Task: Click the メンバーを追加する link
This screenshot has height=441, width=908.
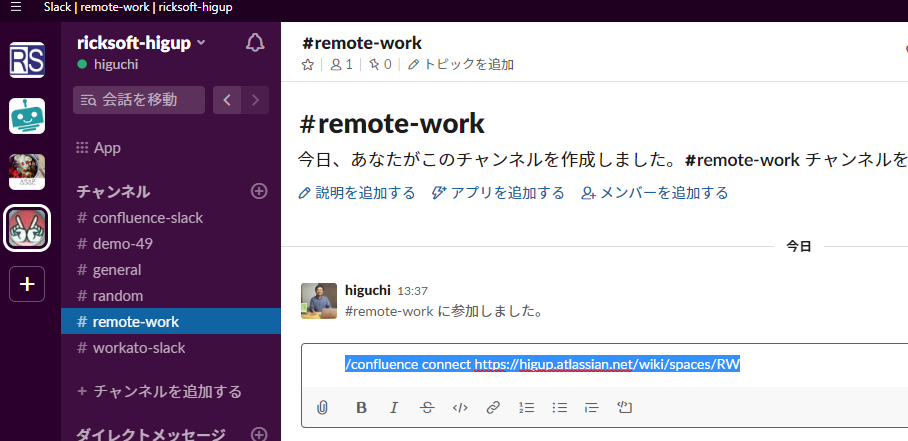Action: 654,193
